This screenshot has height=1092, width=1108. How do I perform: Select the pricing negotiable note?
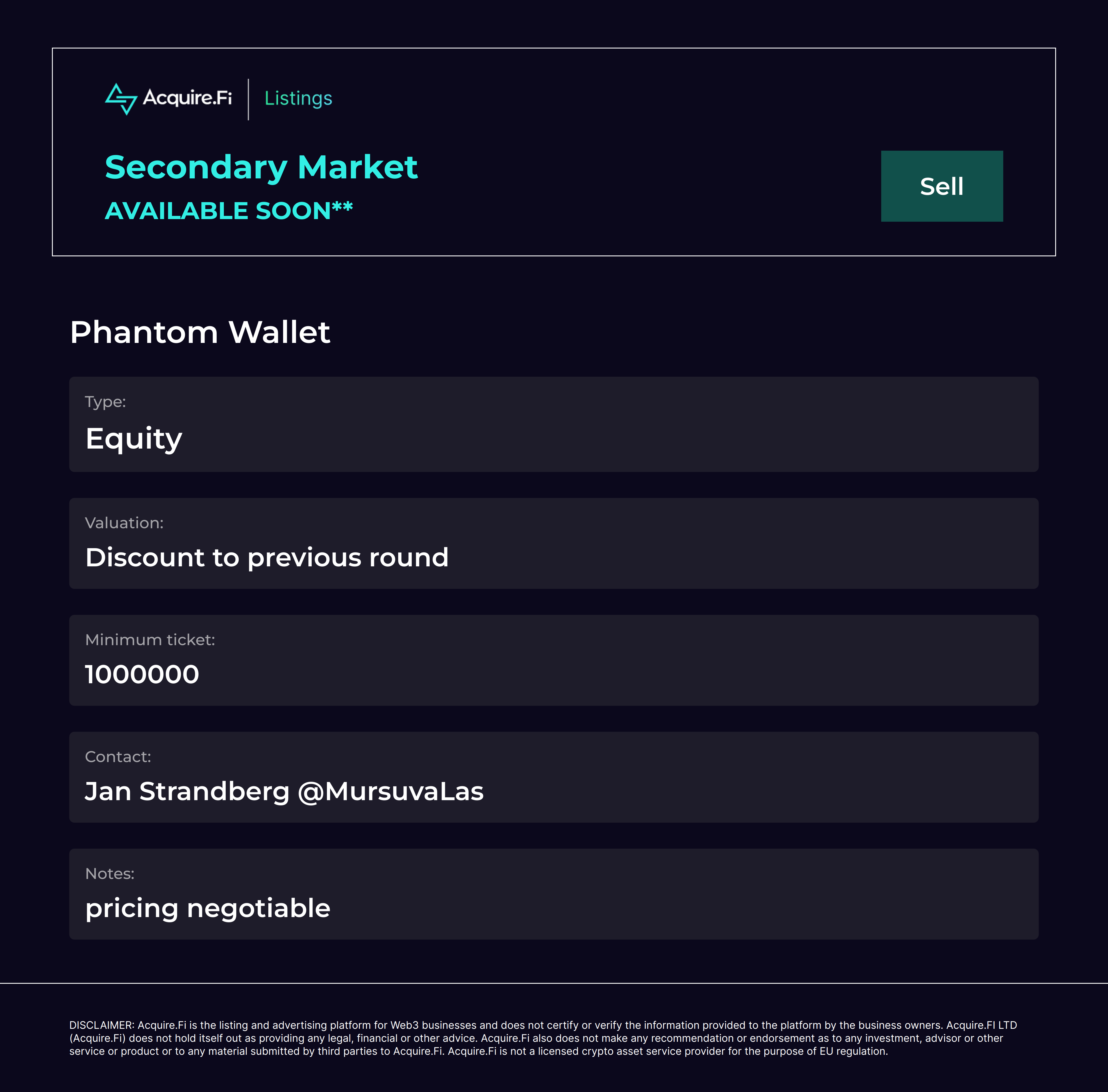point(207,908)
